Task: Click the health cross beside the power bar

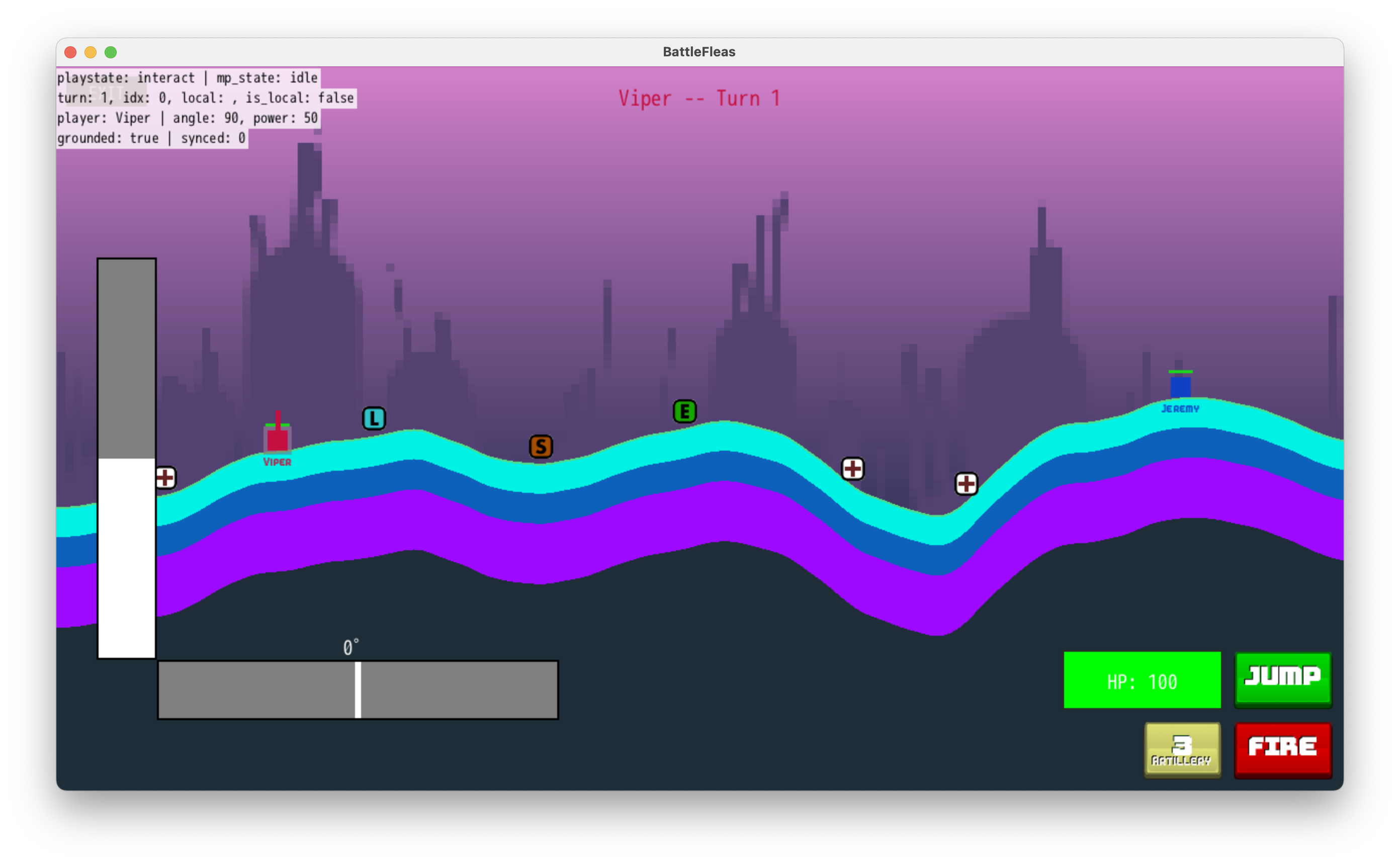Action: coord(166,478)
